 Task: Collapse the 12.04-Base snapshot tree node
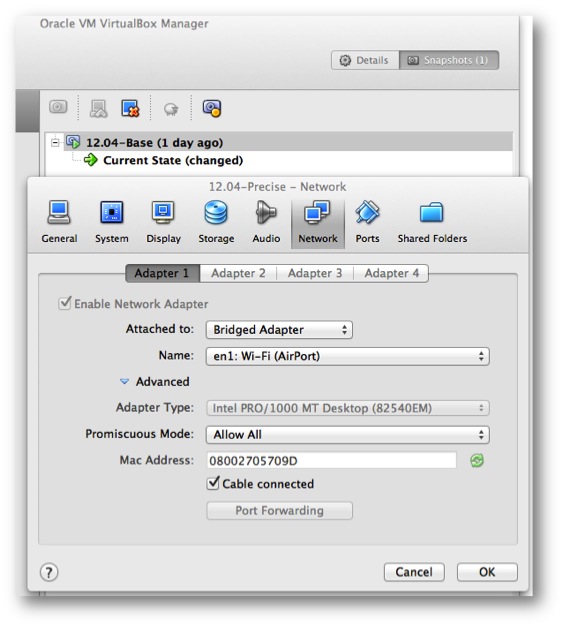click(x=55, y=142)
